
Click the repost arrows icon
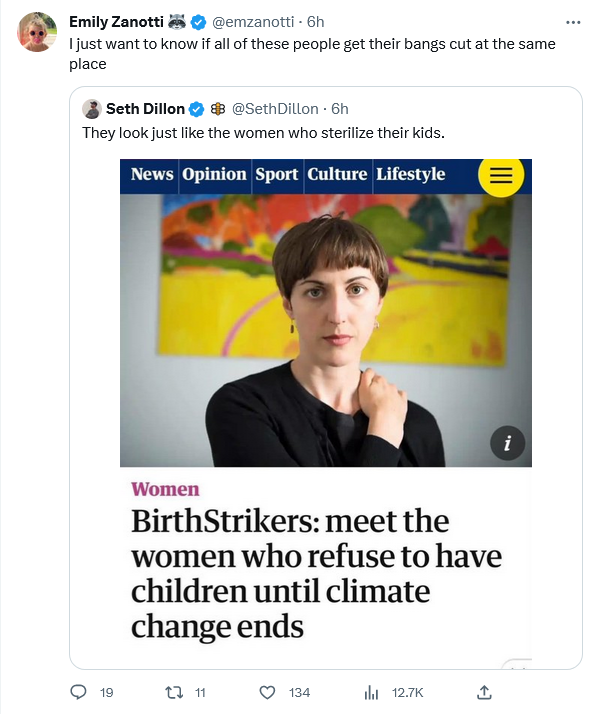point(174,693)
